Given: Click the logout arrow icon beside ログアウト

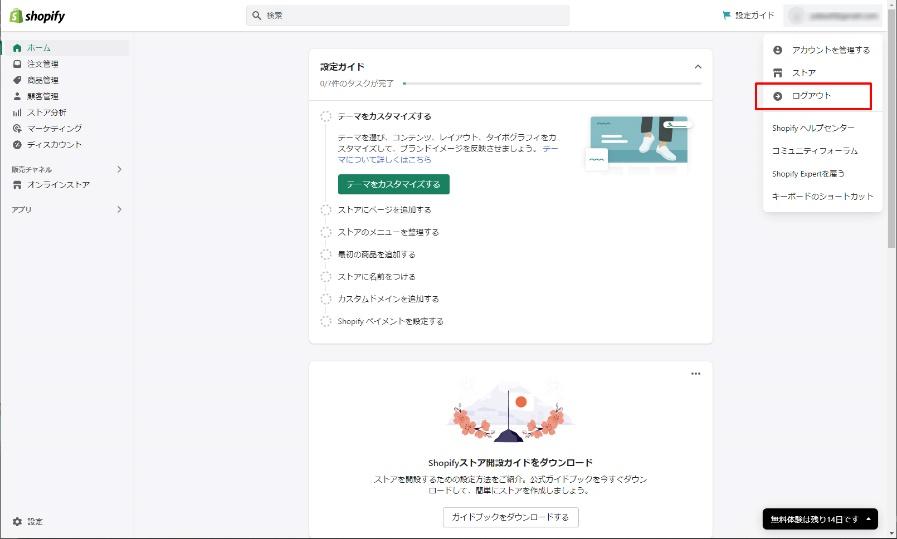Looking at the screenshot, I should [777, 96].
